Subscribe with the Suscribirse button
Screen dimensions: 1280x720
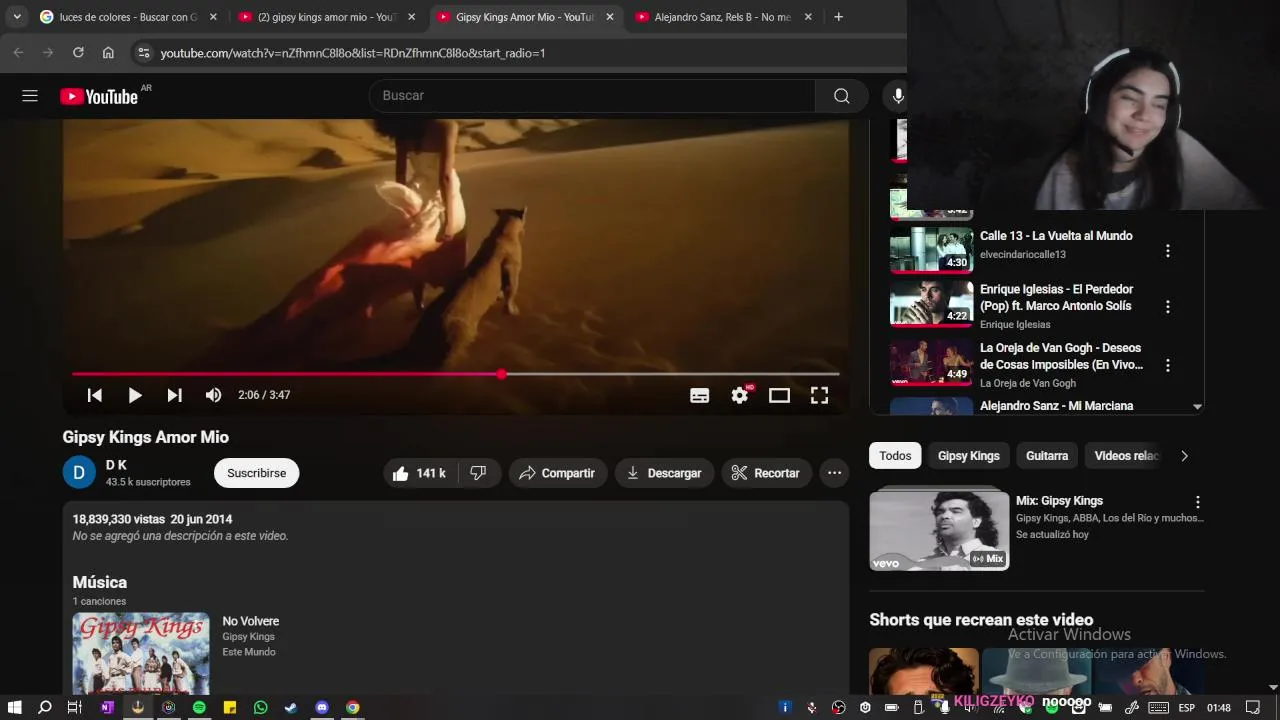(x=256, y=473)
